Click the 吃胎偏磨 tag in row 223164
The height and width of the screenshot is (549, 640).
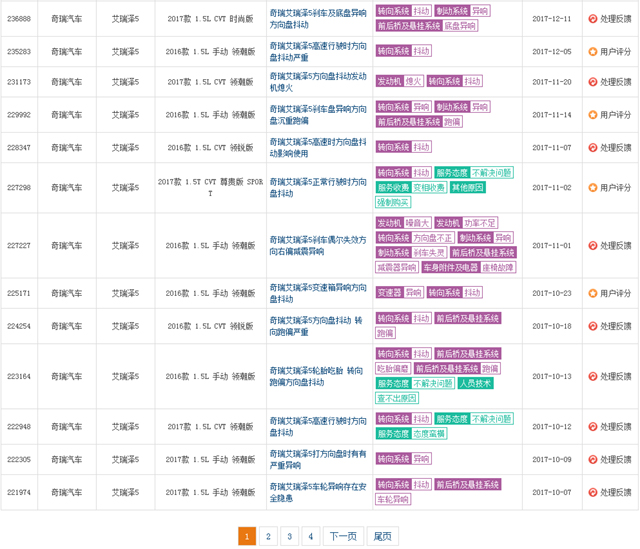[x=393, y=369]
